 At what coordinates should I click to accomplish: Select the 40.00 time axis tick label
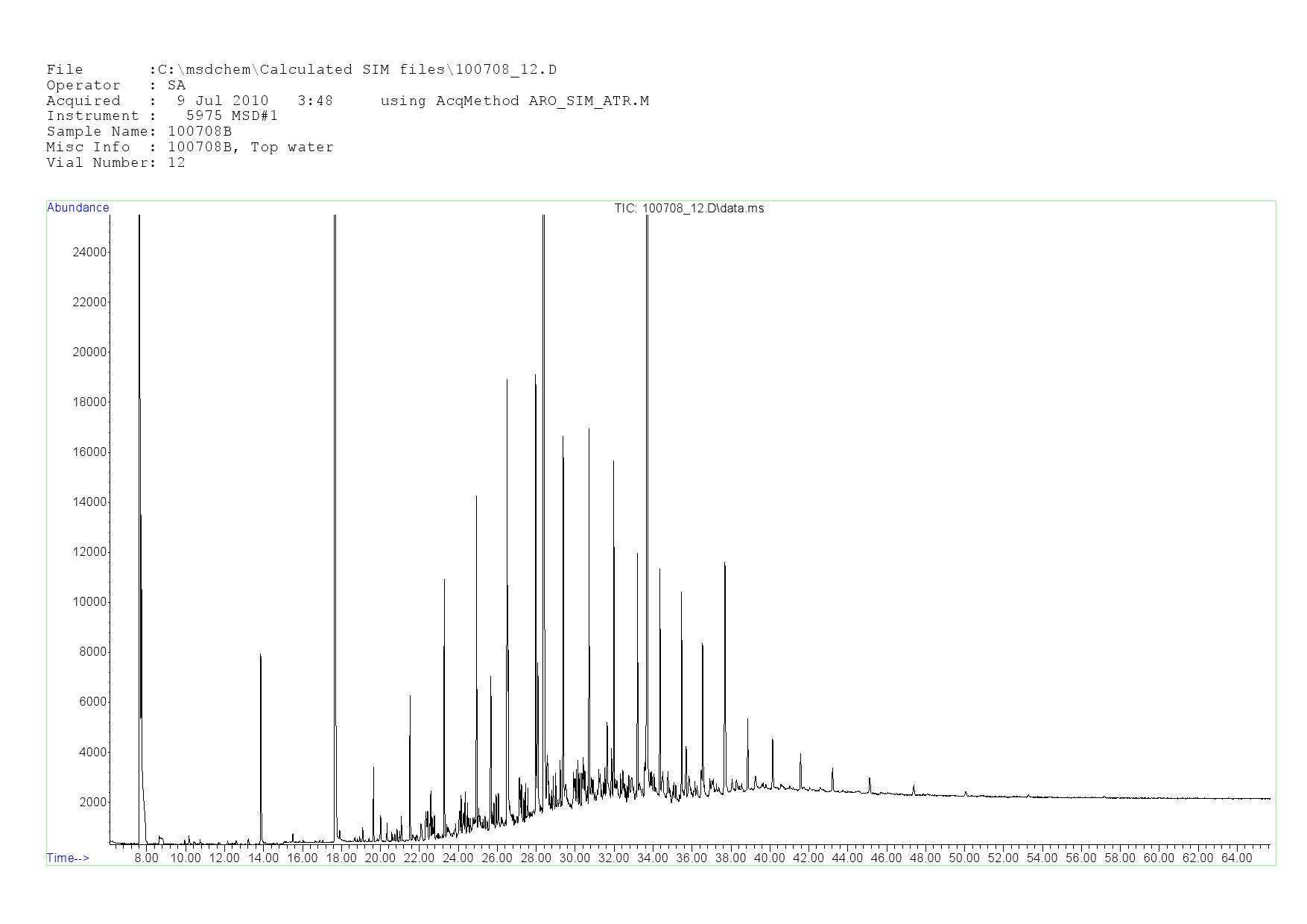point(769,858)
